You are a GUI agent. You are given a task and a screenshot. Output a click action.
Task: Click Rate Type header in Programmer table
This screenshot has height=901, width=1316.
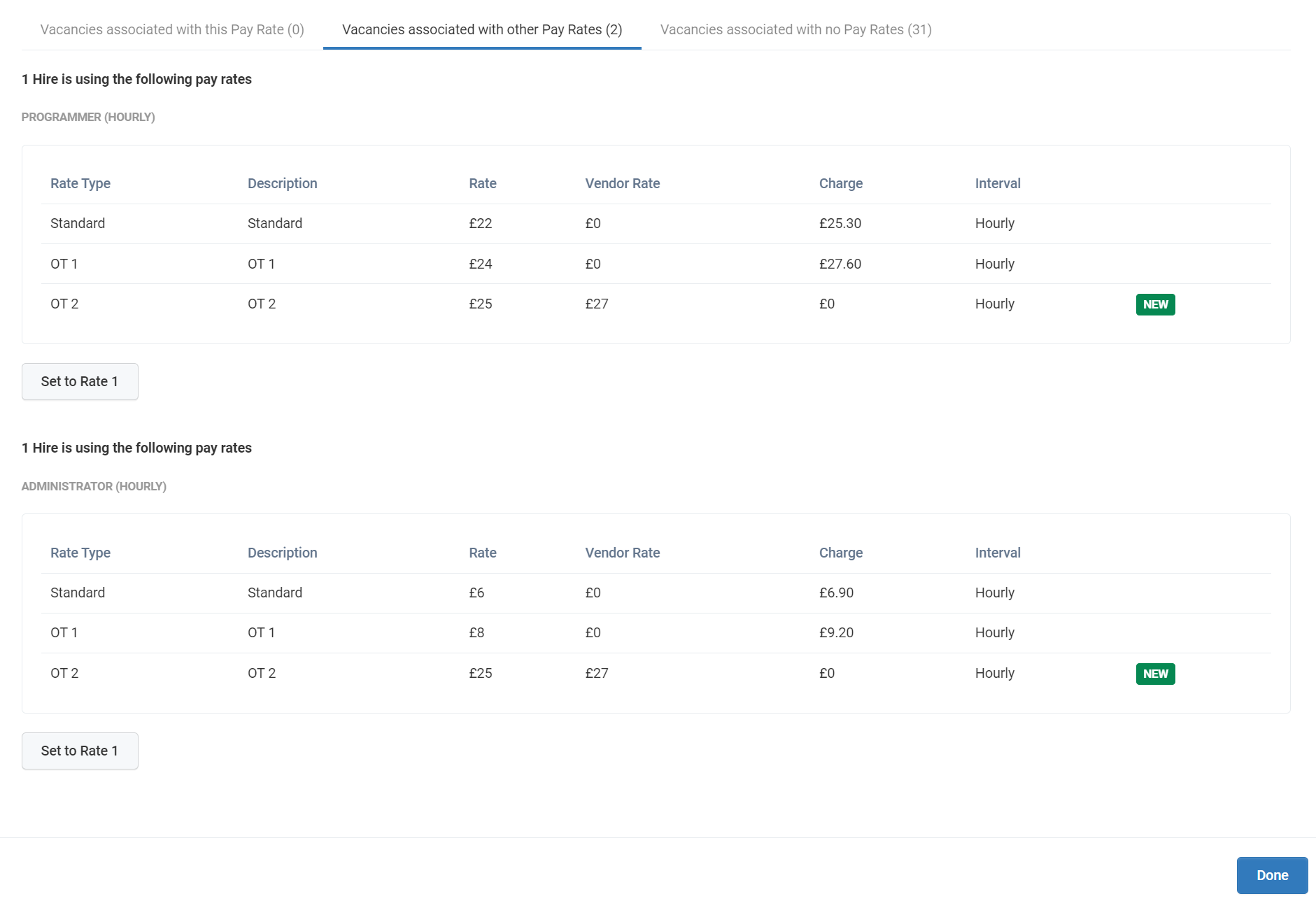(x=80, y=183)
